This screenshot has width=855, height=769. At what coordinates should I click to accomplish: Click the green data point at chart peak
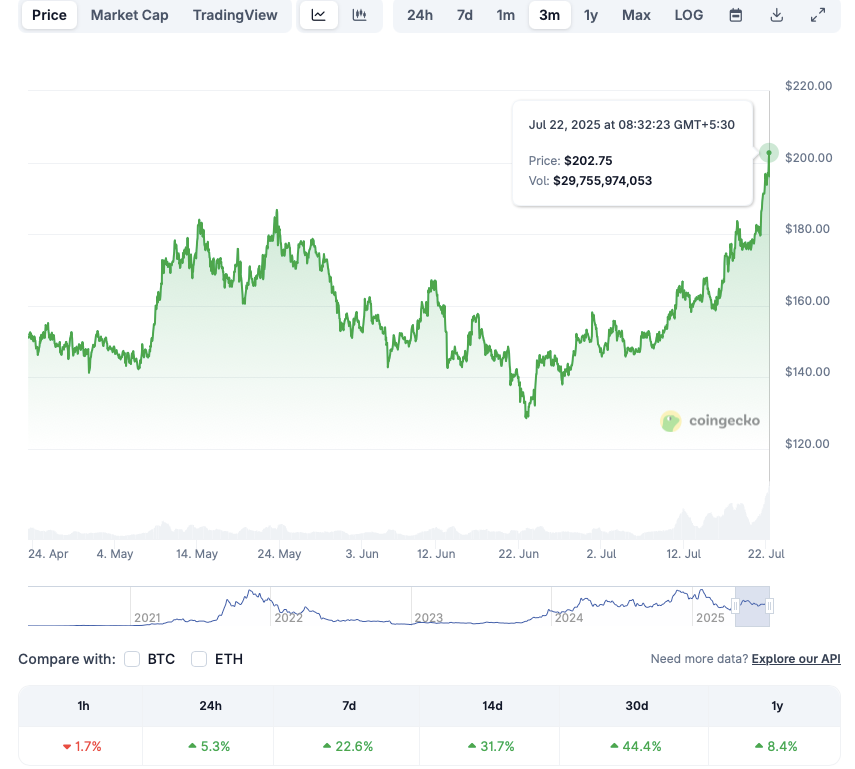coord(769,153)
